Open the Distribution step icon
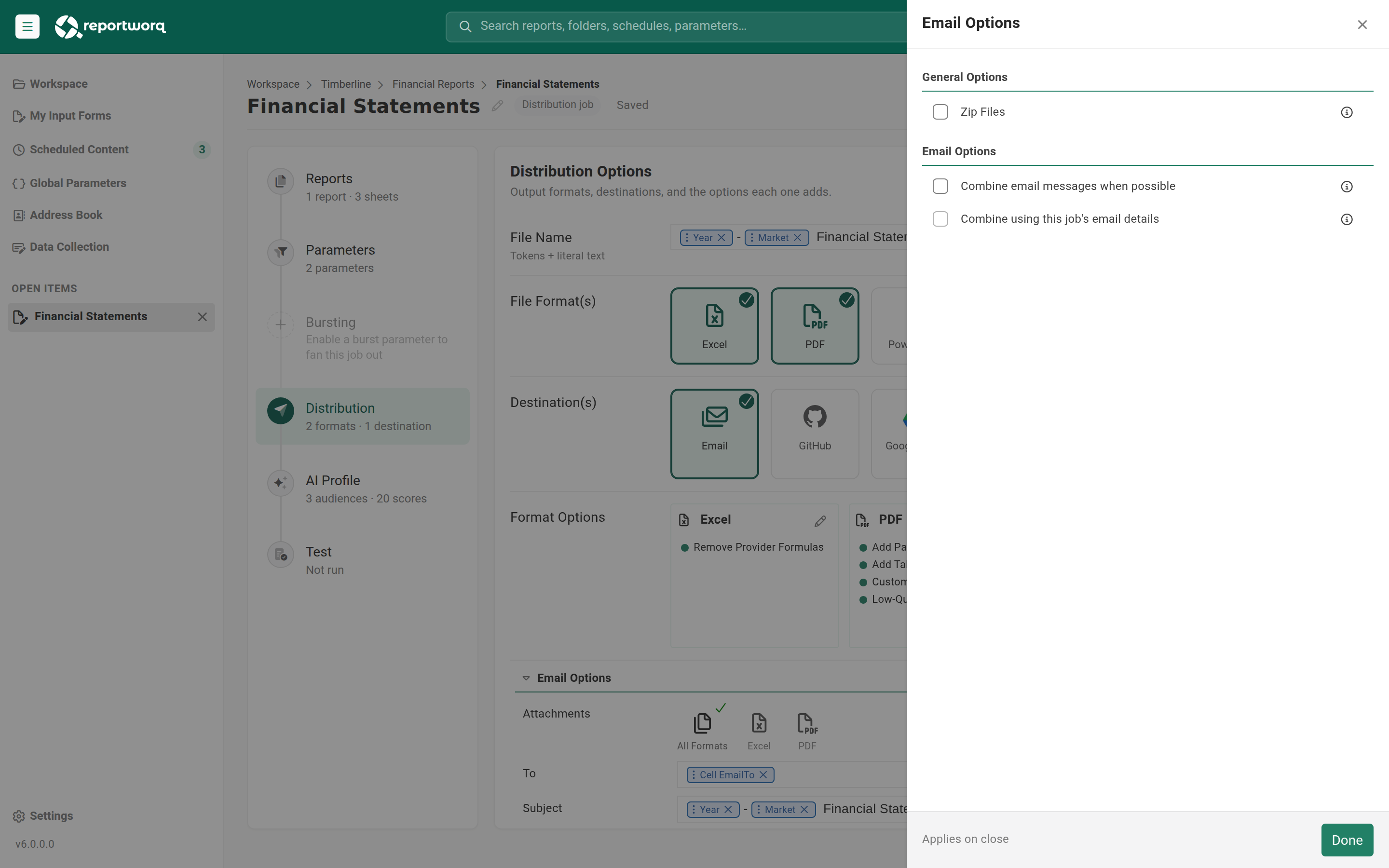The height and width of the screenshot is (868, 1389). pos(281,411)
